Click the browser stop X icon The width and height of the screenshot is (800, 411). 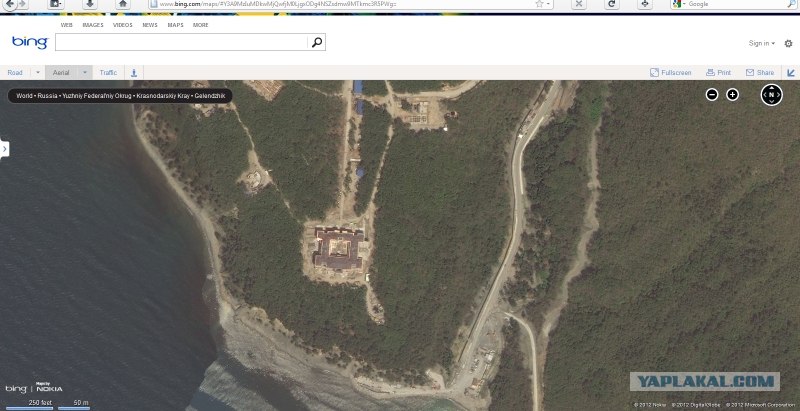[x=578, y=4]
